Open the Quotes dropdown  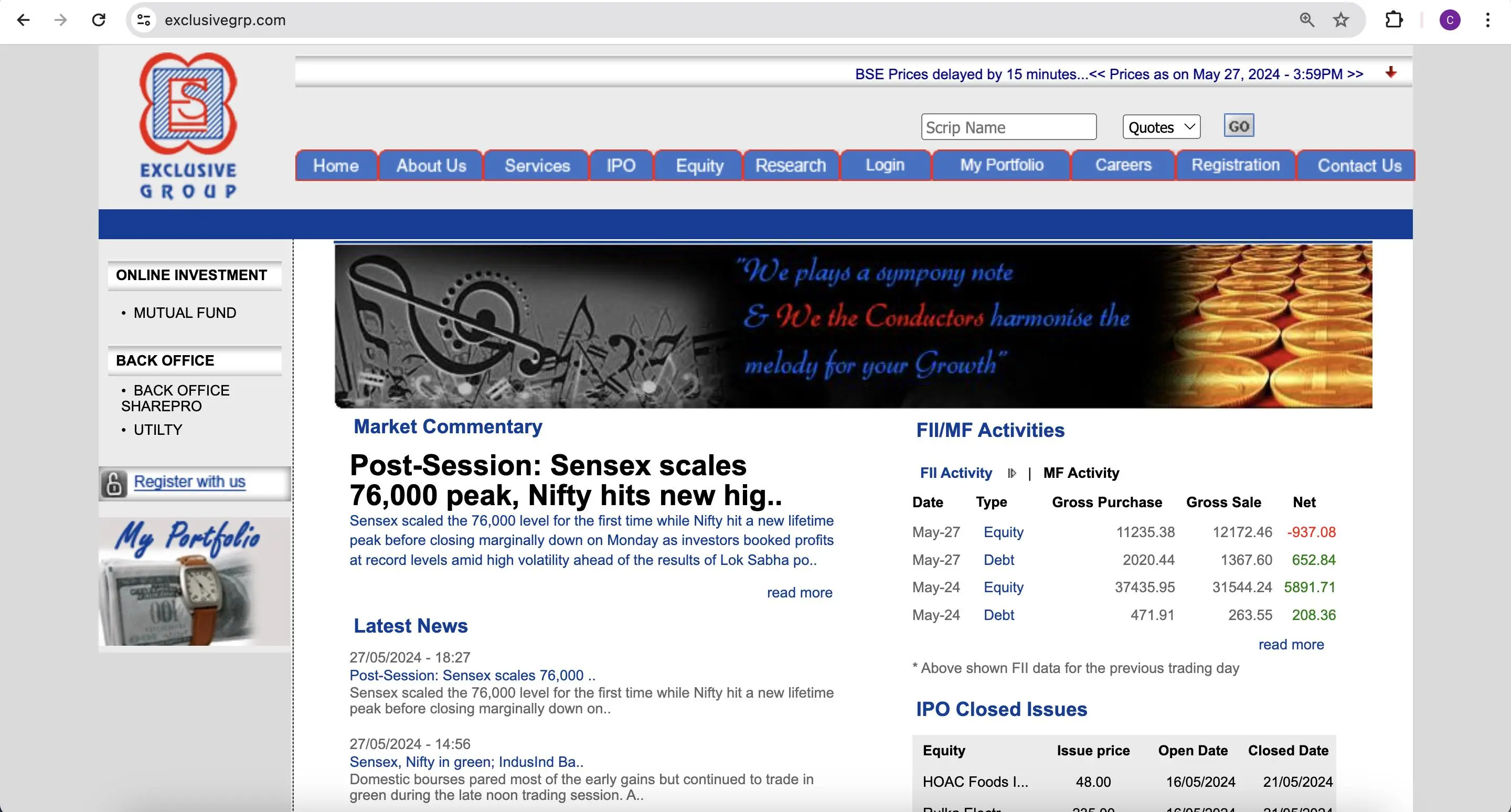point(1162,127)
